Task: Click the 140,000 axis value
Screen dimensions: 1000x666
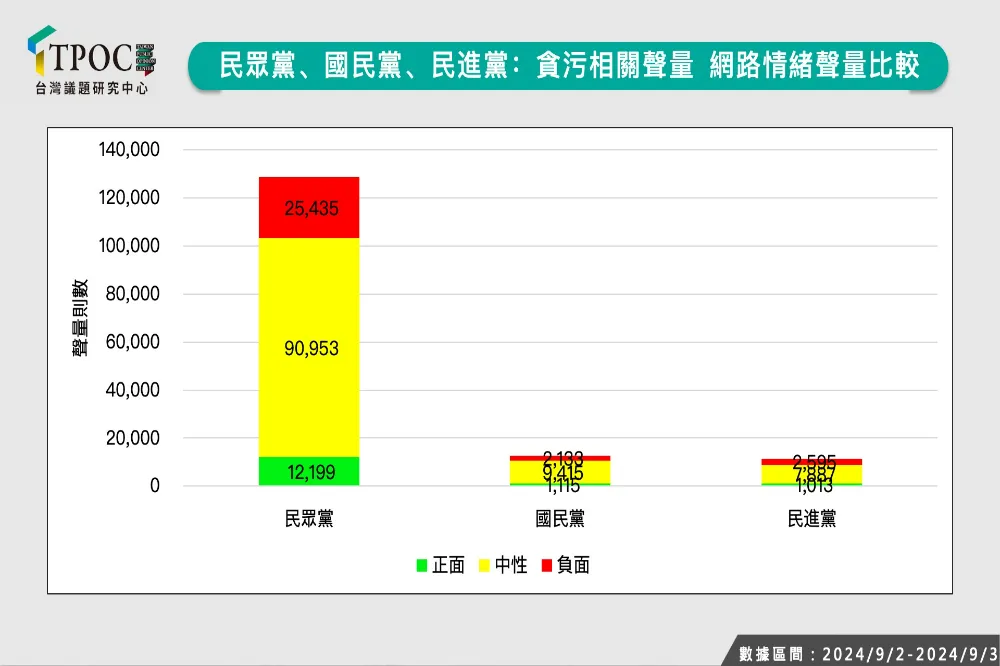Action: [x=129, y=149]
